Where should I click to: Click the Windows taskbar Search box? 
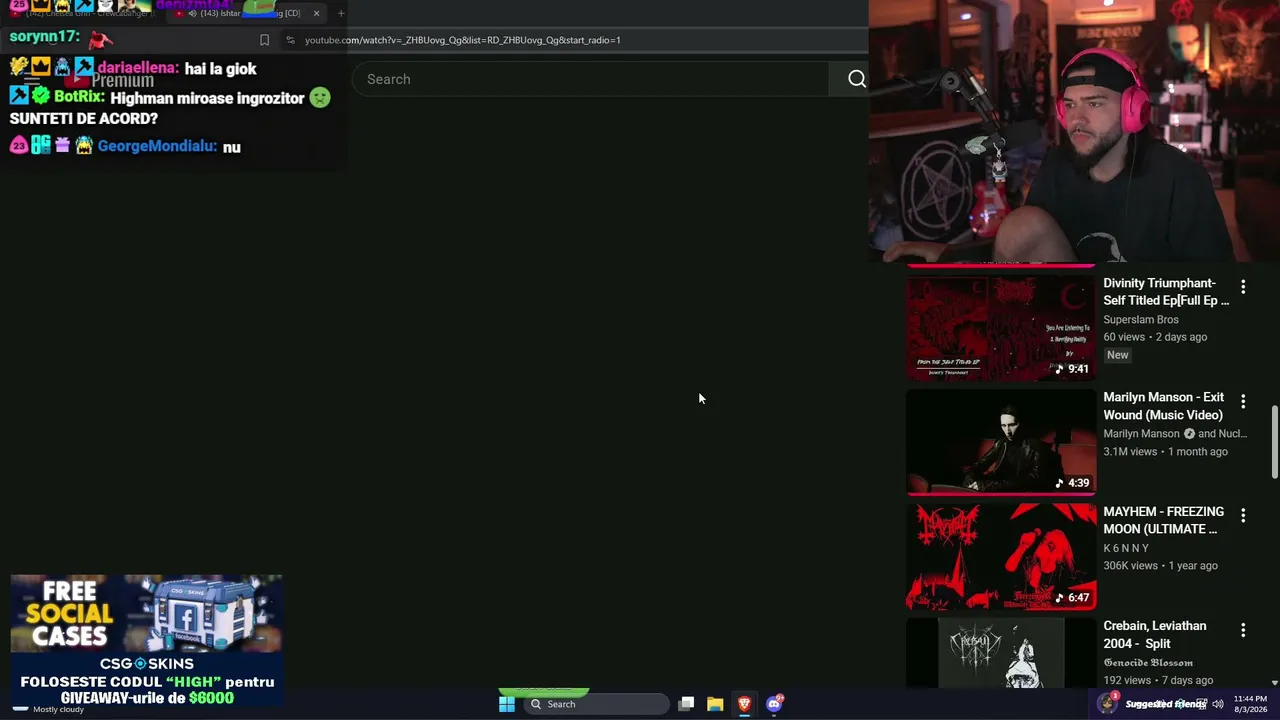click(597, 704)
